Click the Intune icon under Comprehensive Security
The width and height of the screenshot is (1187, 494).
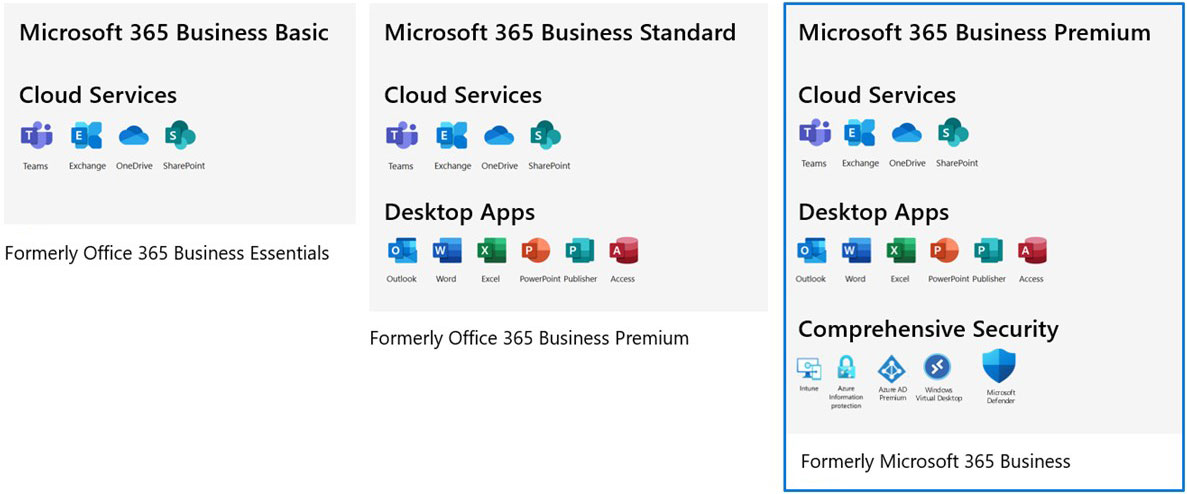808,368
